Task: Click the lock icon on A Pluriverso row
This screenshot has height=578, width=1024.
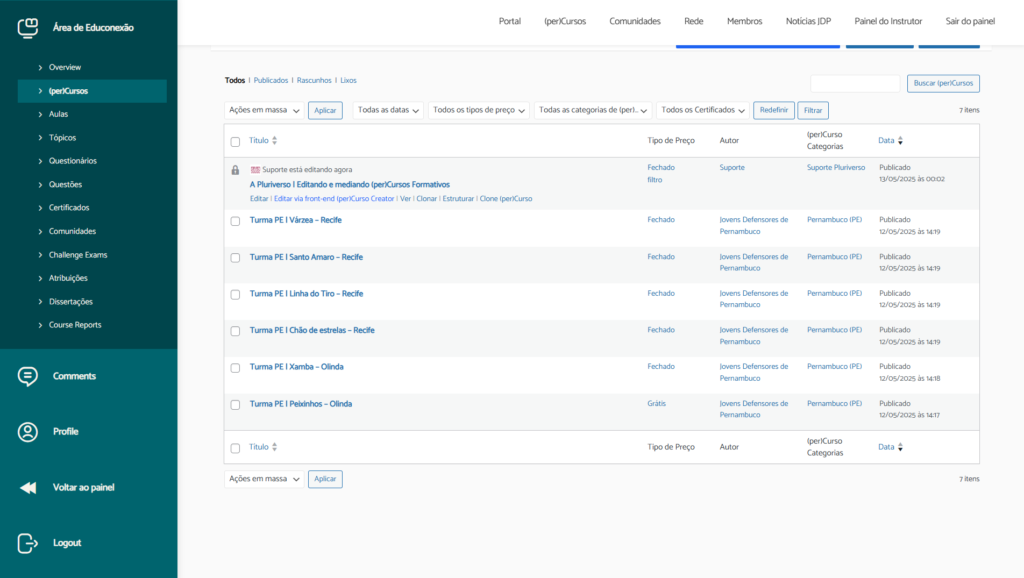Action: click(x=235, y=170)
